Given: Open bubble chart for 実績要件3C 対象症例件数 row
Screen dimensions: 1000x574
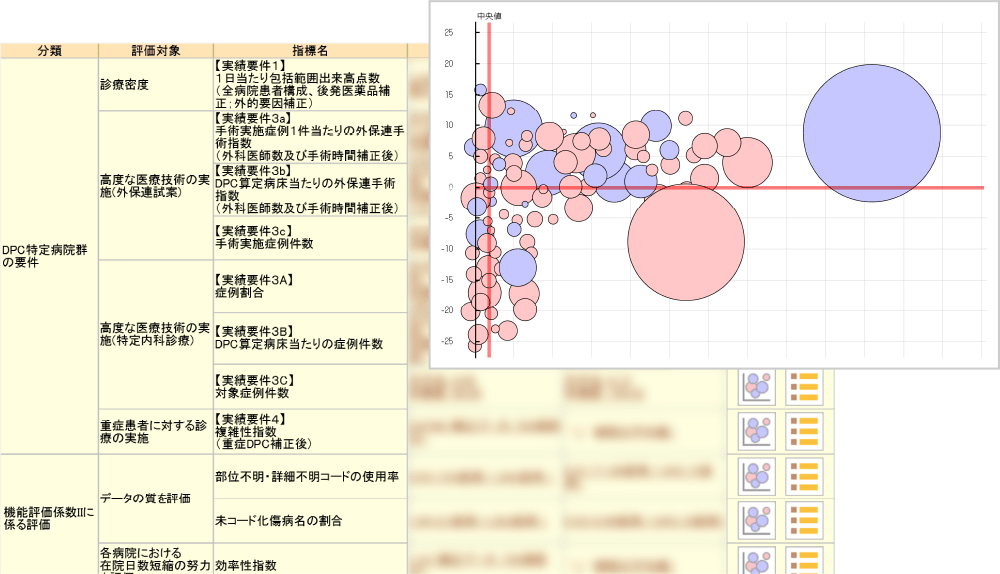Looking at the screenshot, I should (757, 386).
